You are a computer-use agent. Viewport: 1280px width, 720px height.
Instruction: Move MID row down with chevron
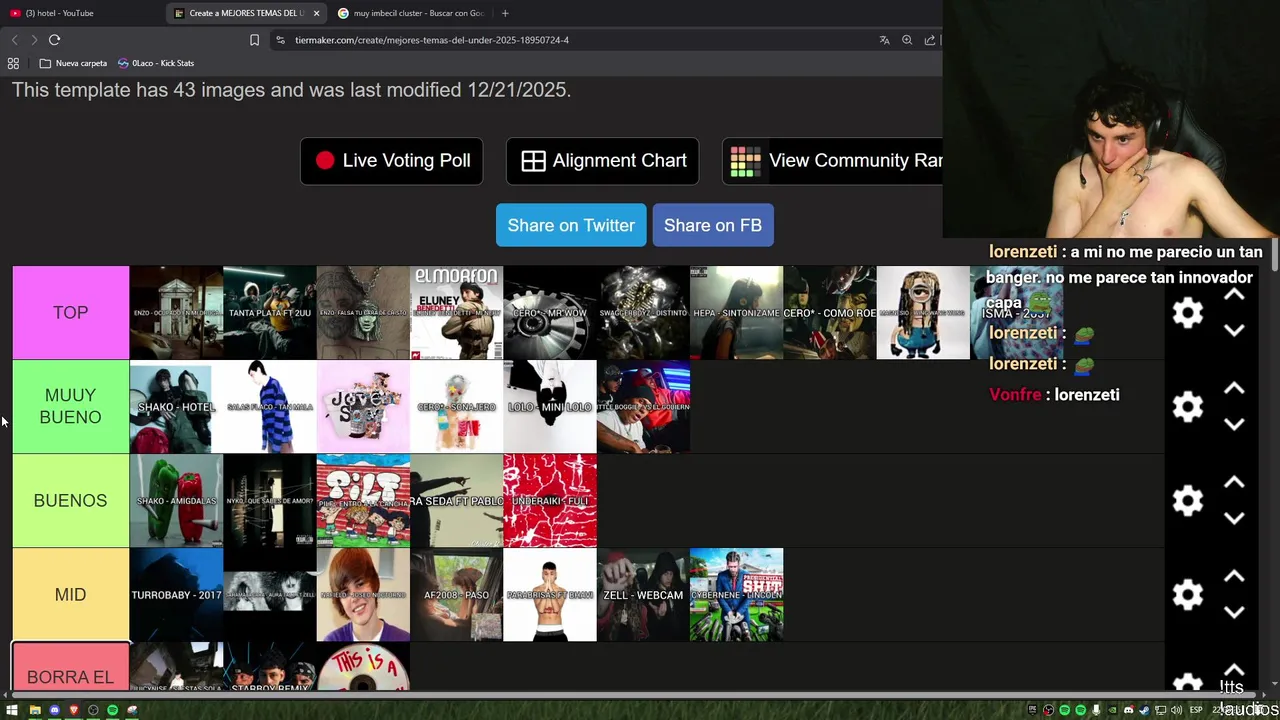pos(1234,613)
